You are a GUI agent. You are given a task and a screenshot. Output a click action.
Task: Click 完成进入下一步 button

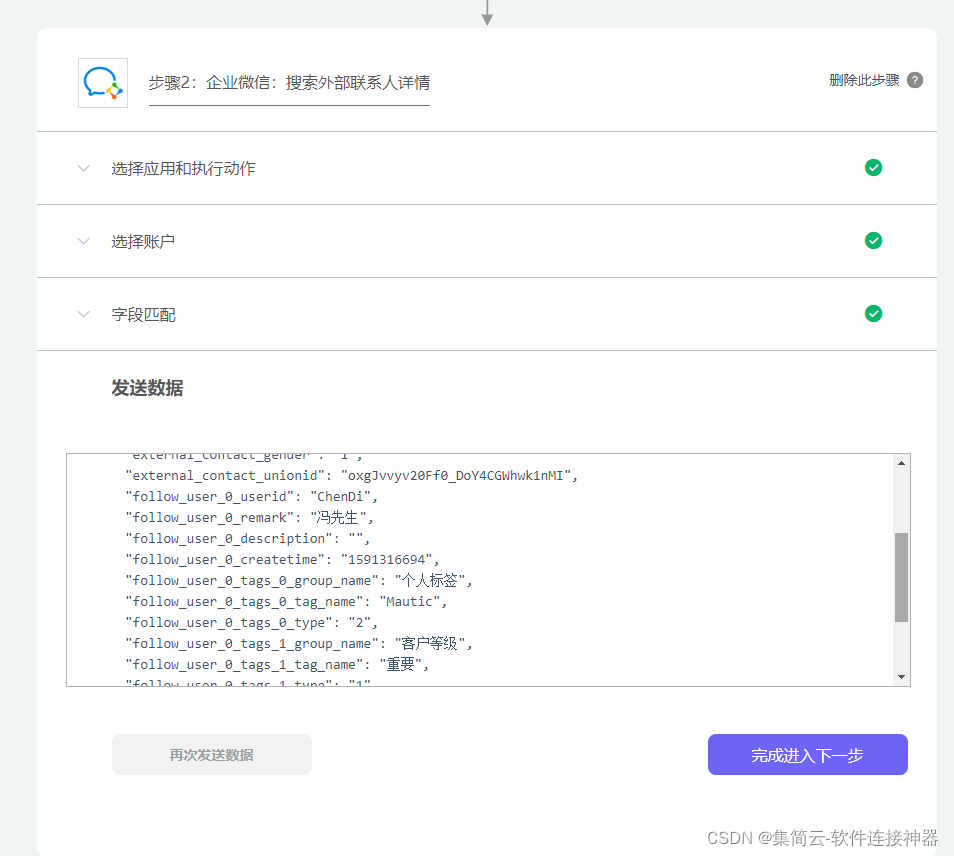[807, 754]
